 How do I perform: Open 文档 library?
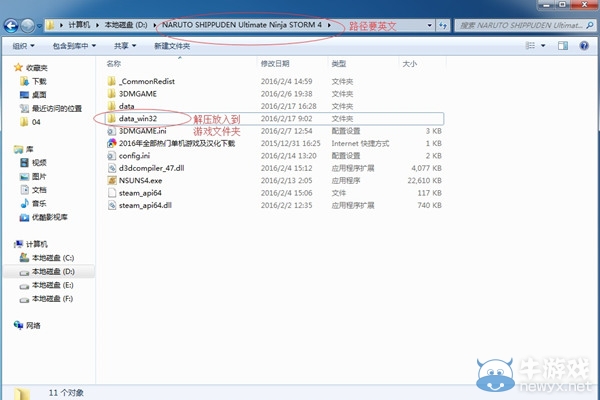point(39,190)
